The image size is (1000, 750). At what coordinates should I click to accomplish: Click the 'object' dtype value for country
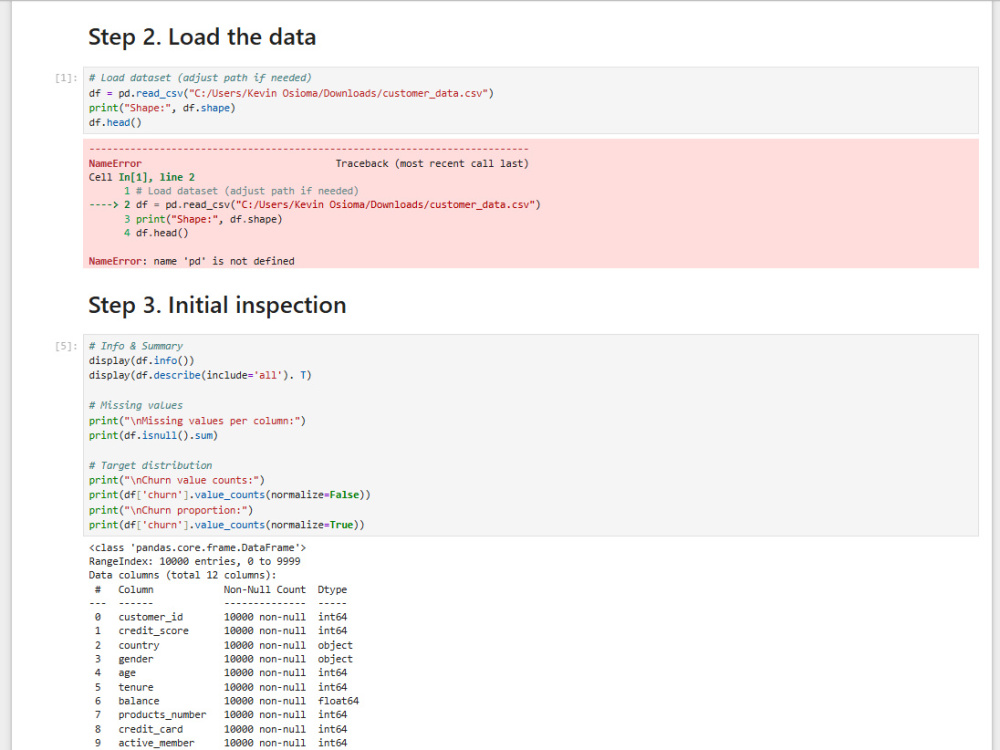(x=335, y=645)
